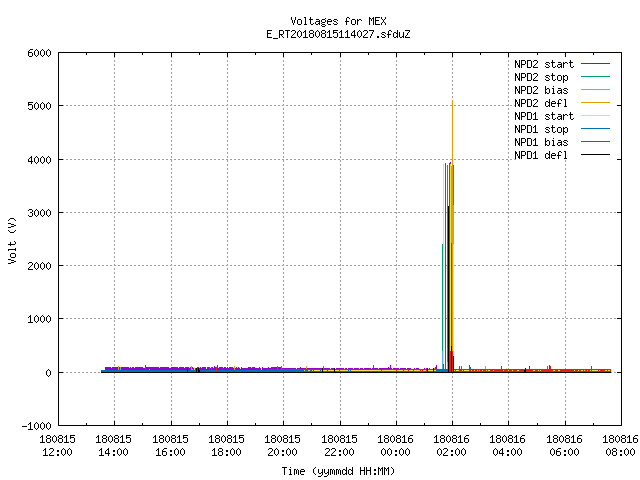The width and height of the screenshot is (640, 480).
Task: Click the orange spike peak above 5000 V
Action: (452, 102)
